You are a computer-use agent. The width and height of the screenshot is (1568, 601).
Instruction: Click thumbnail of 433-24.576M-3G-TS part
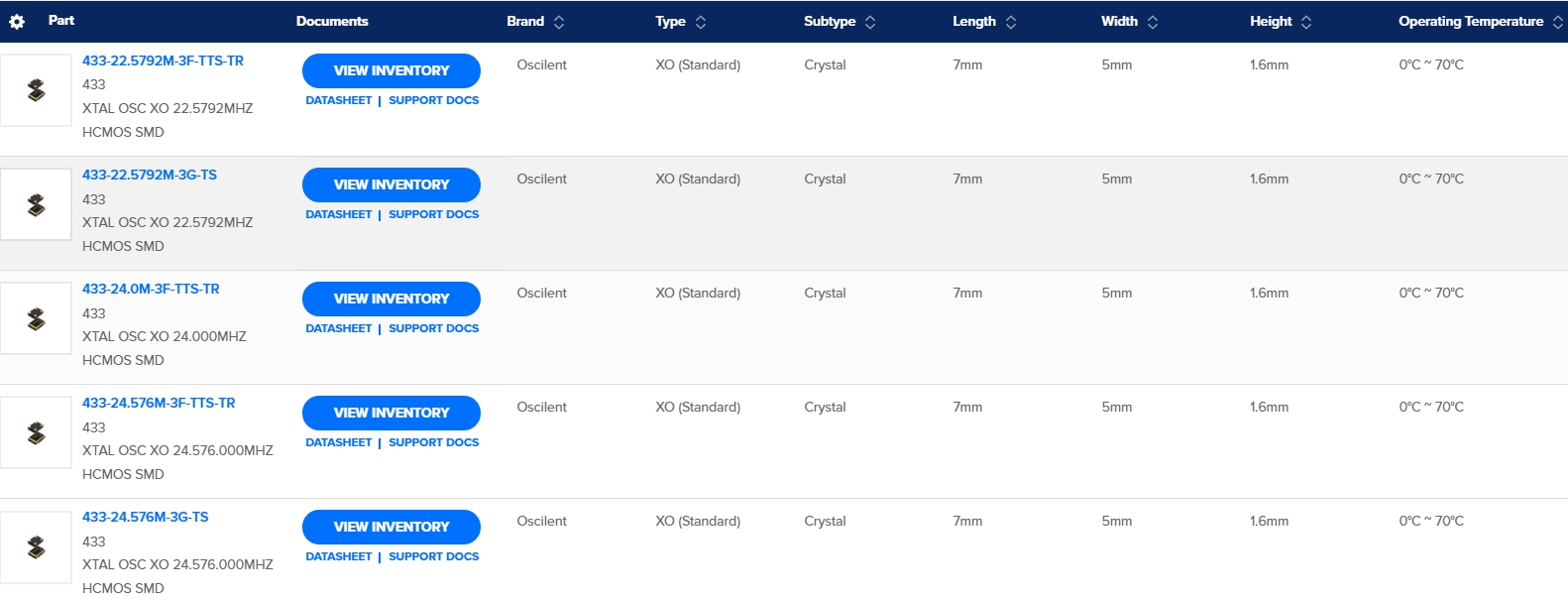36,546
